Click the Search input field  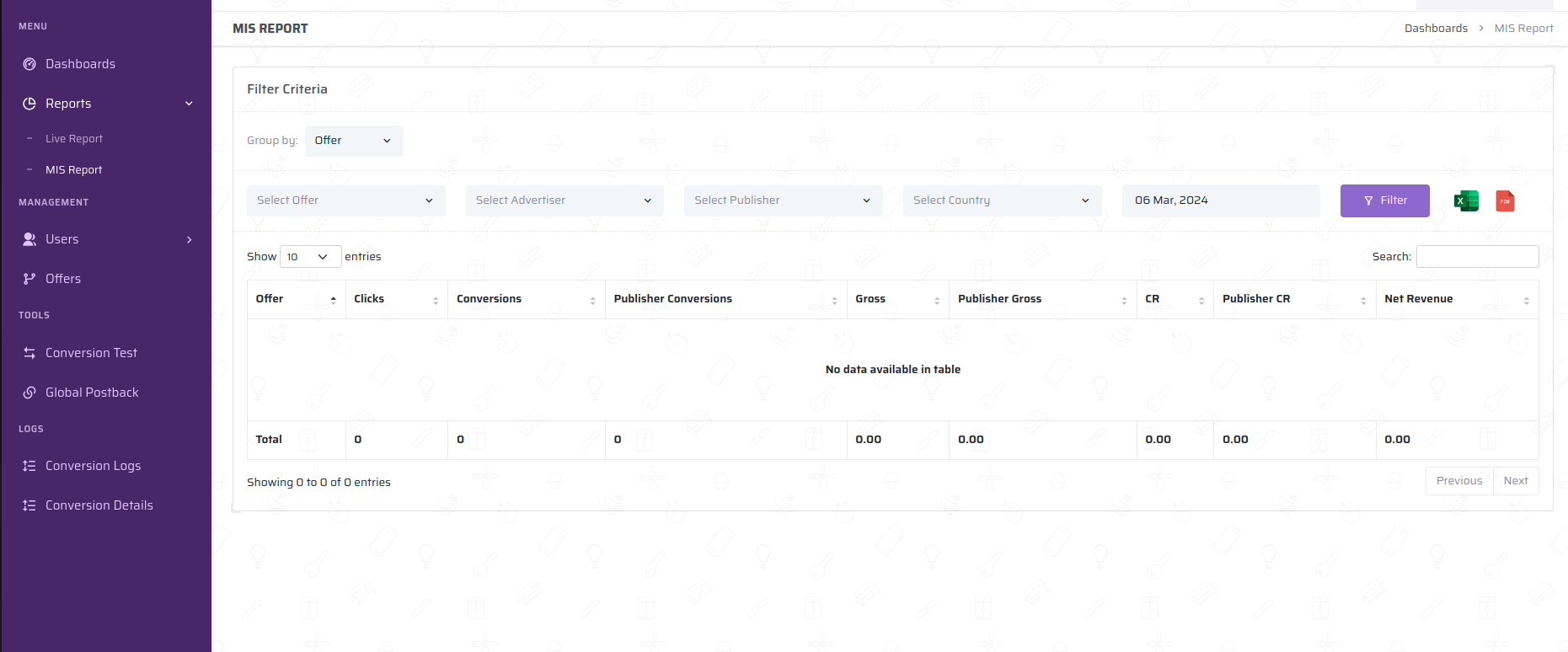click(x=1477, y=257)
